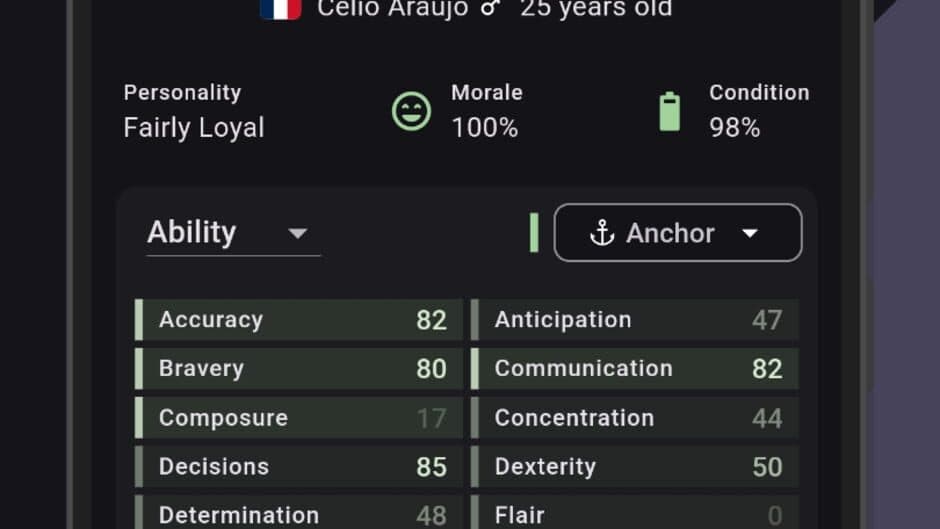940x529 pixels.
Task: Expand the Anchor role dropdown arrow
Action: click(750, 233)
